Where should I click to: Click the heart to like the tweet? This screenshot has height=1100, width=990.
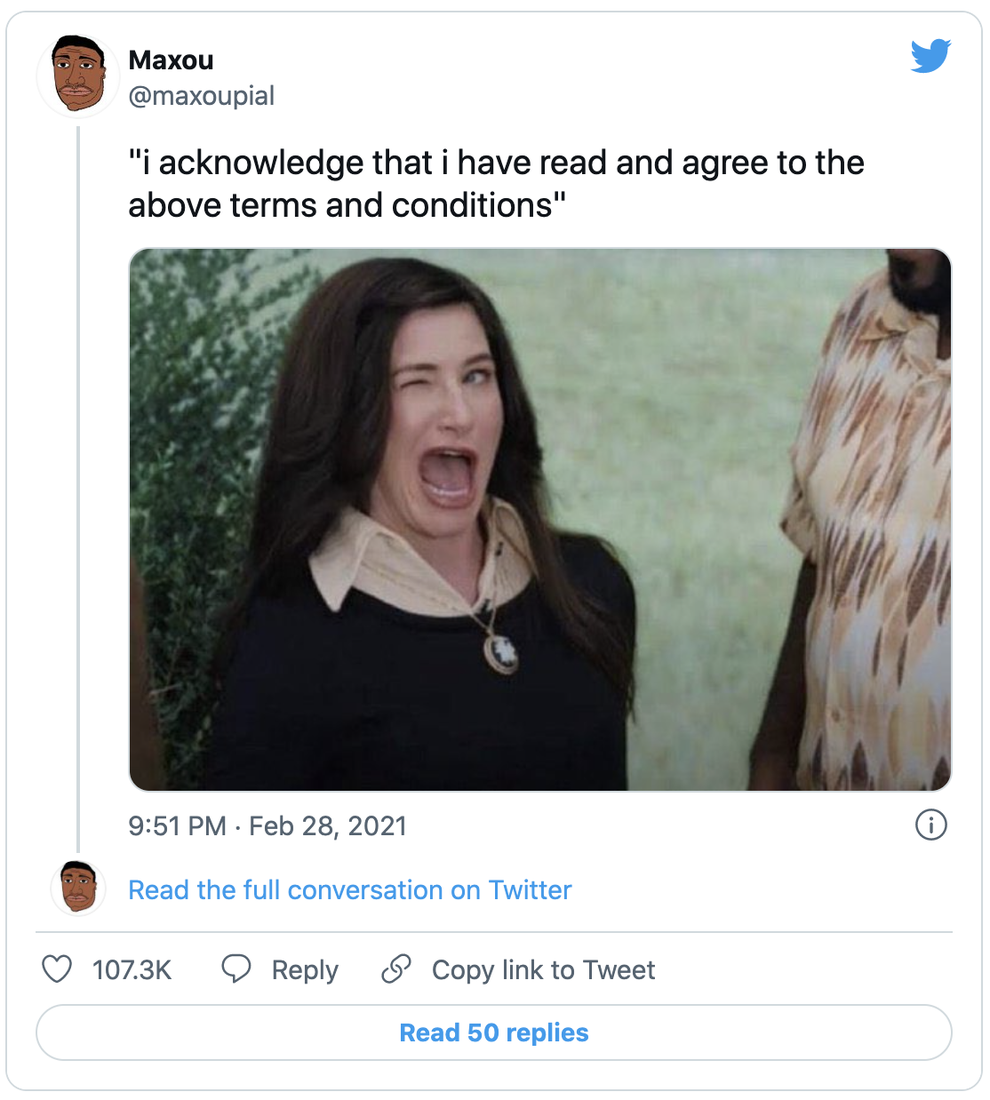57,968
